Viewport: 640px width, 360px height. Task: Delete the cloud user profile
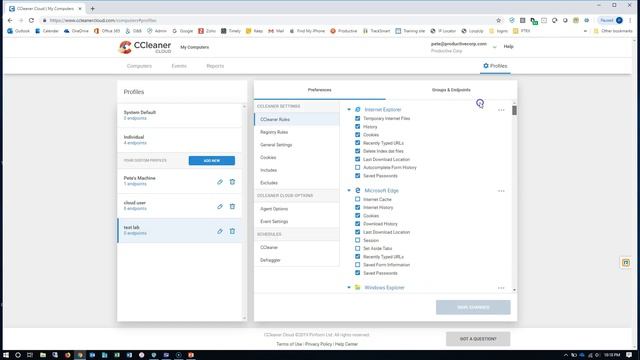point(232,207)
